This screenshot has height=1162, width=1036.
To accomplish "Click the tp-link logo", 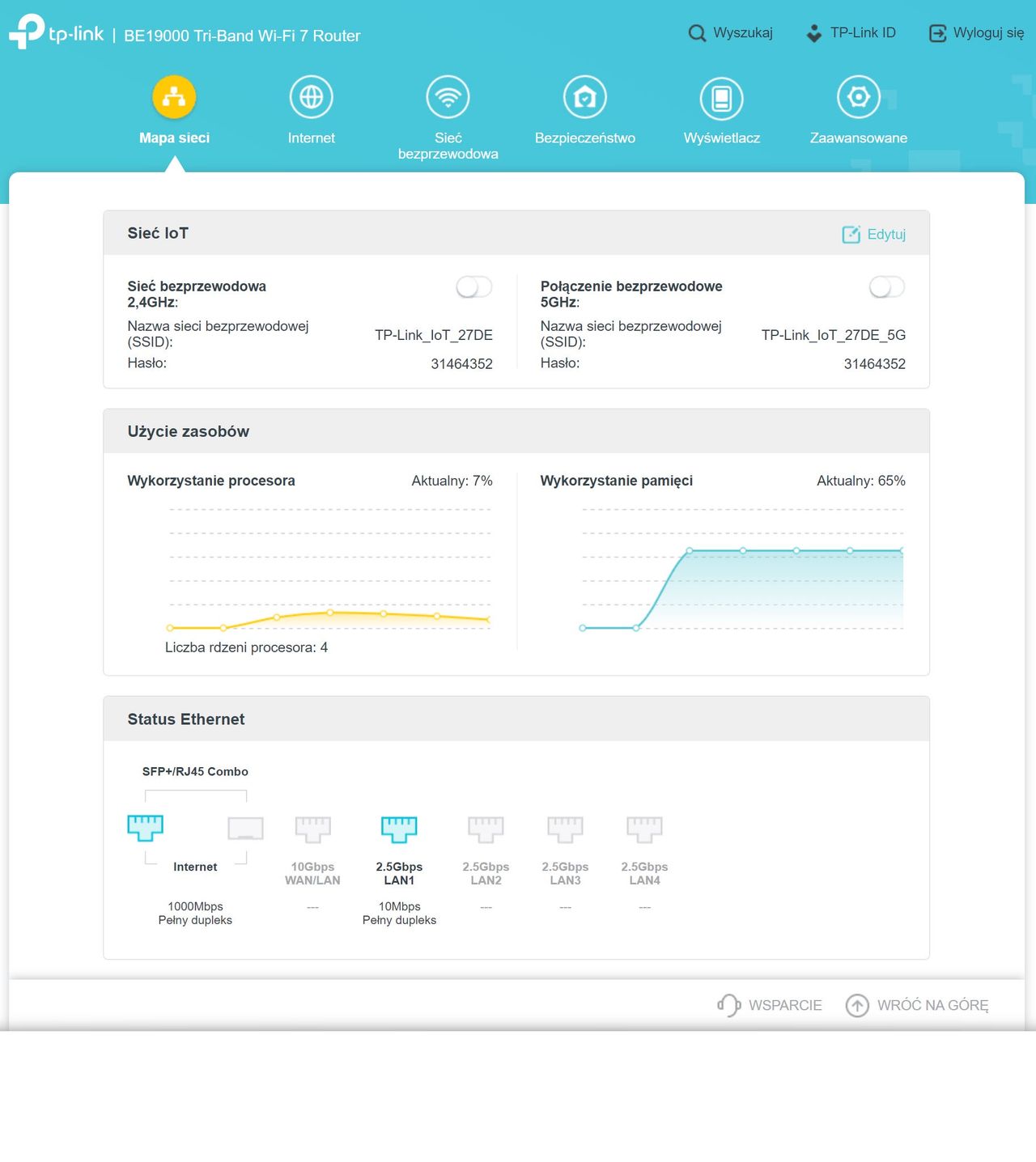I will tap(56, 32).
